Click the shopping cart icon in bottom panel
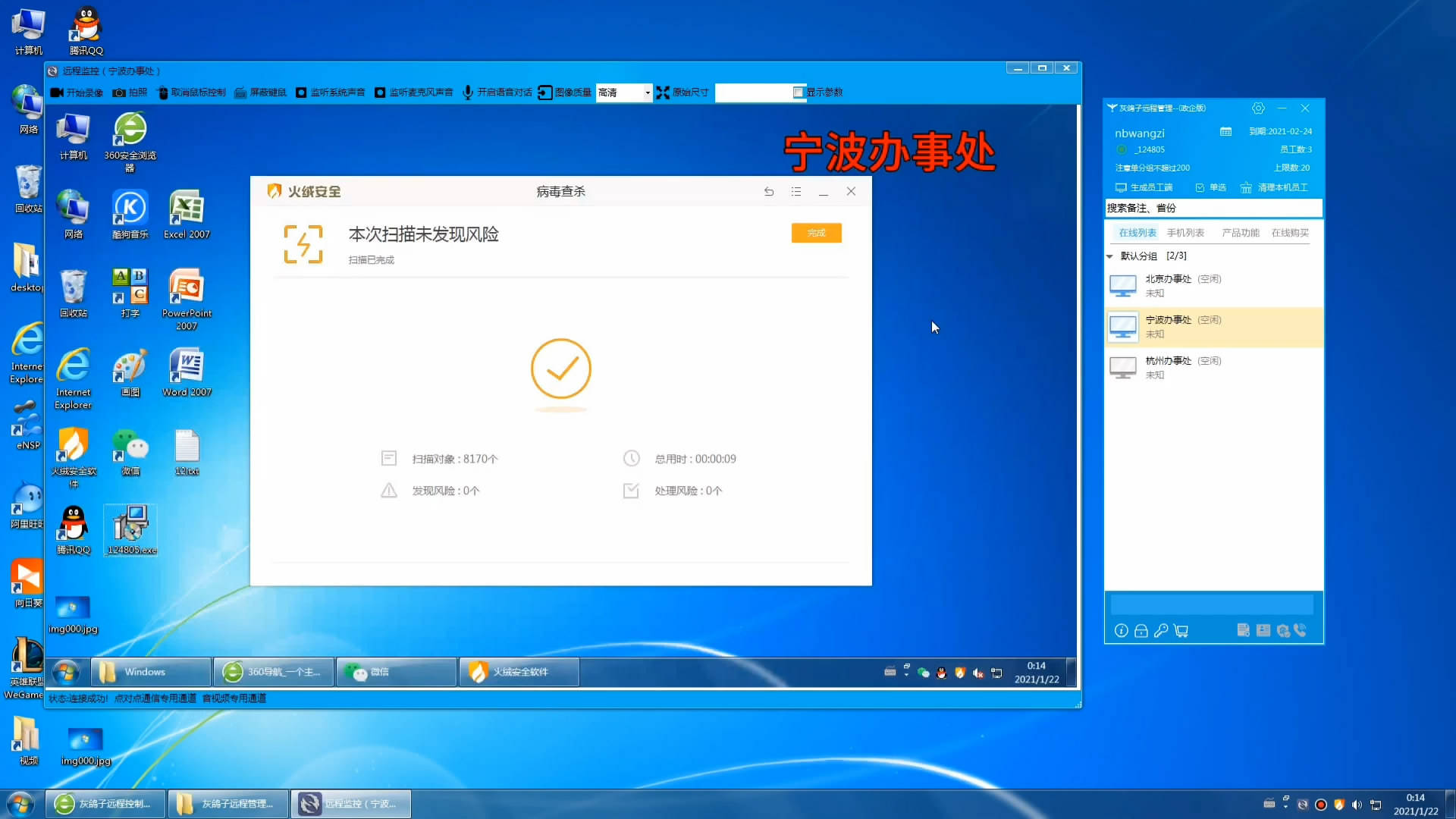The height and width of the screenshot is (819, 1456). point(1181,631)
